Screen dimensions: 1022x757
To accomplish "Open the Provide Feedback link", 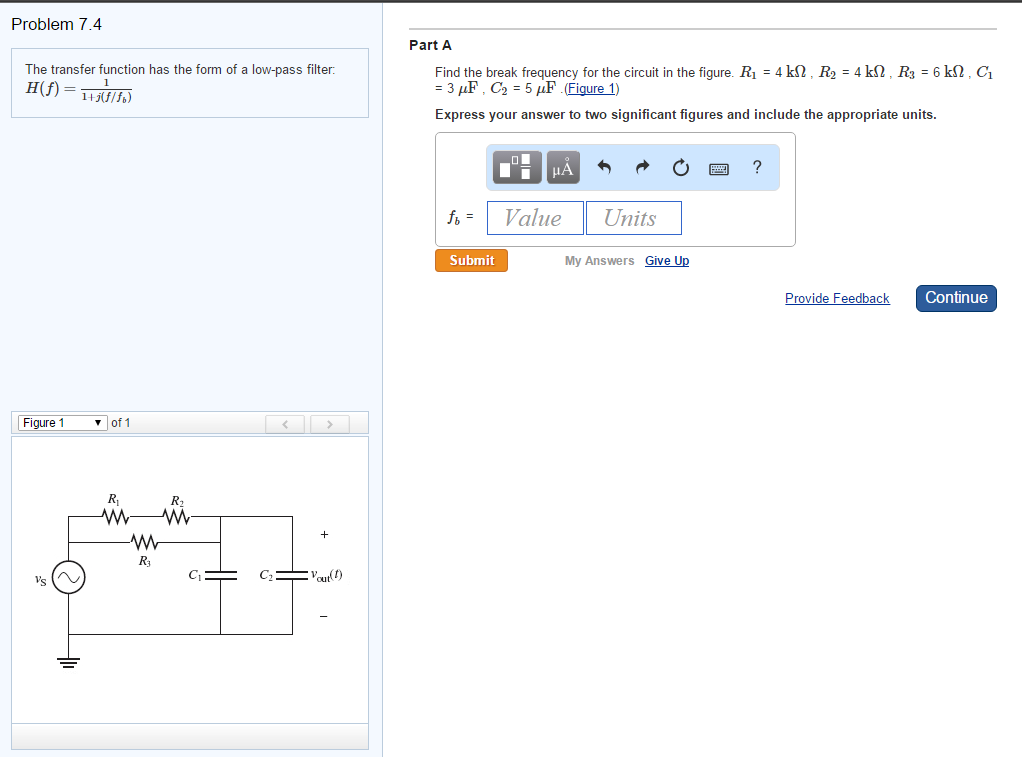I will click(x=837, y=298).
